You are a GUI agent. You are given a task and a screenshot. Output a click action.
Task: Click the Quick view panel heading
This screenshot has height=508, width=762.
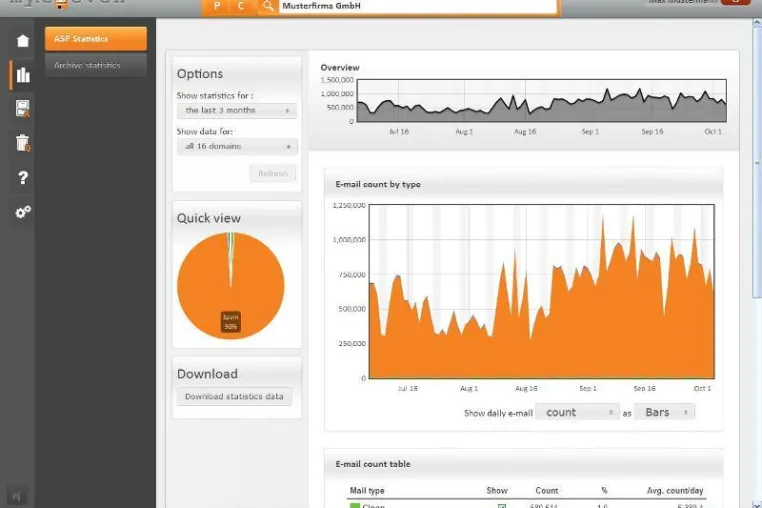click(x=208, y=218)
